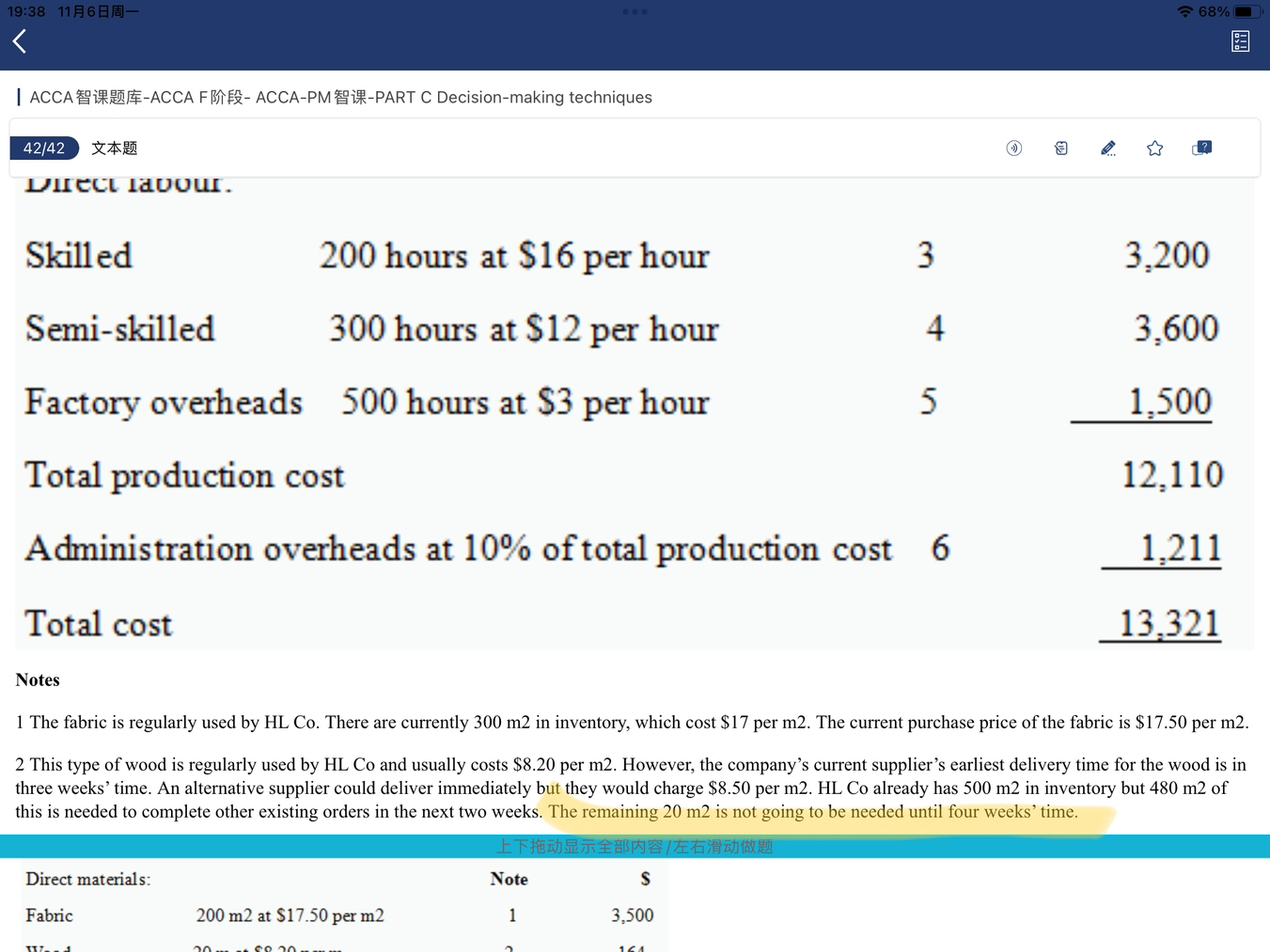Click the blue drag divider bar
1270x952 pixels.
click(x=635, y=846)
